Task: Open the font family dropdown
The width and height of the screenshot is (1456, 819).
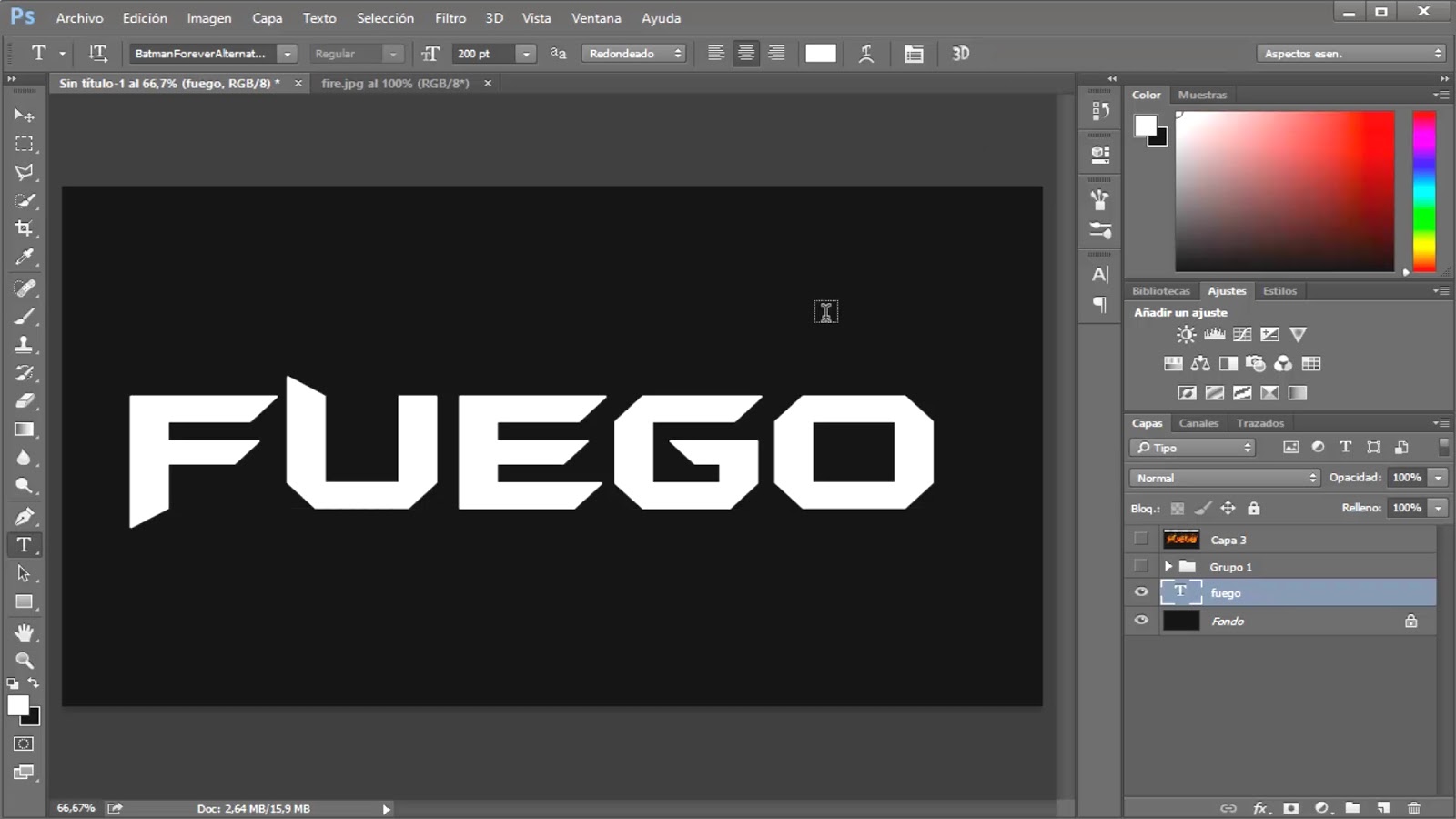Action: click(x=288, y=54)
